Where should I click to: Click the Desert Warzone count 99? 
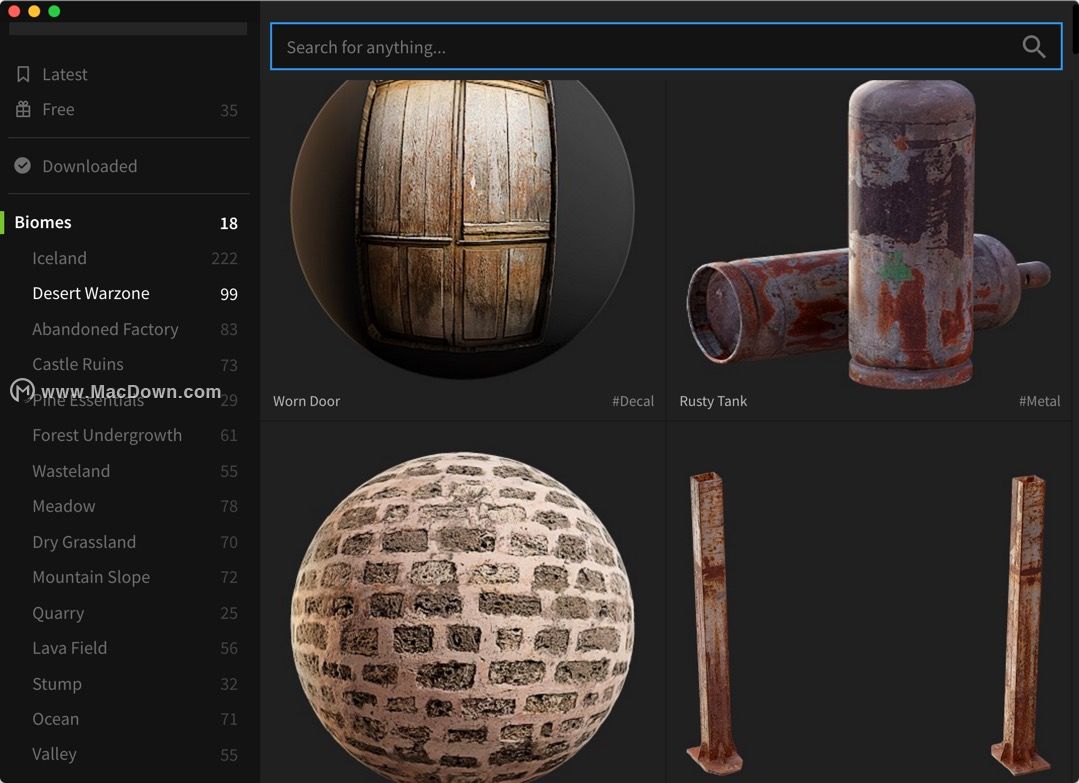click(x=229, y=294)
